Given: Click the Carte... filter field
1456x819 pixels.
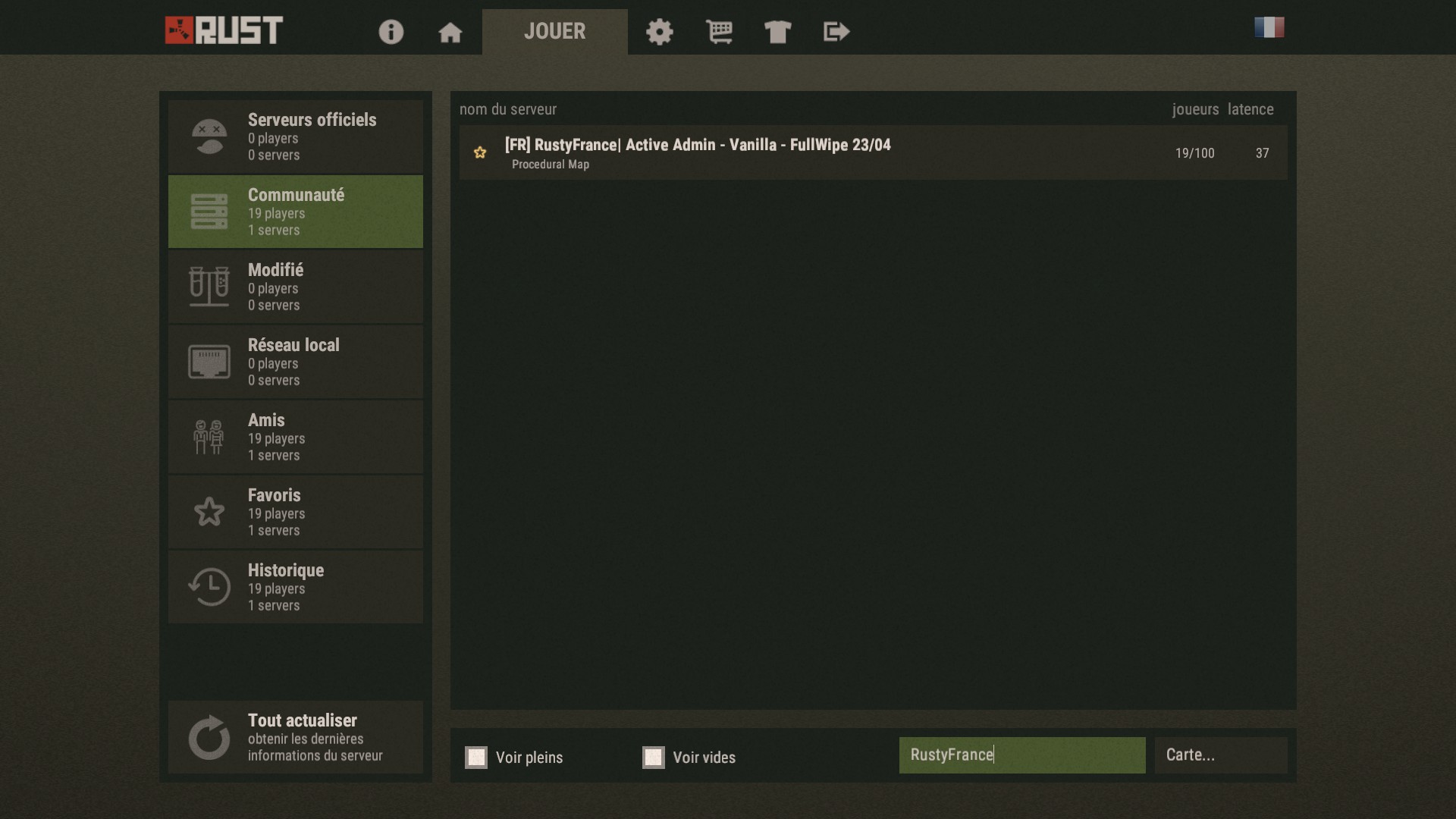Looking at the screenshot, I should [x=1221, y=755].
